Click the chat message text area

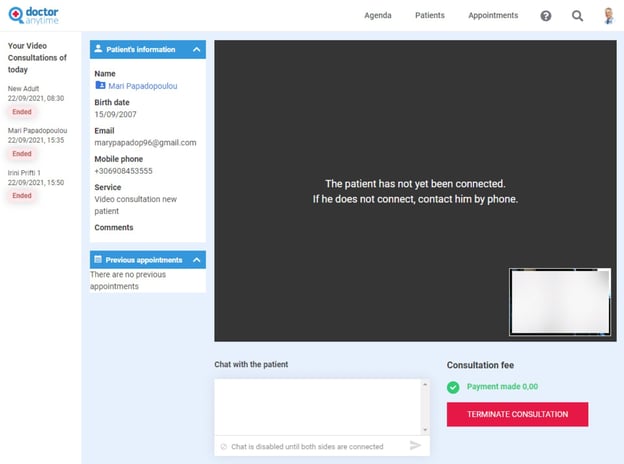click(x=318, y=407)
